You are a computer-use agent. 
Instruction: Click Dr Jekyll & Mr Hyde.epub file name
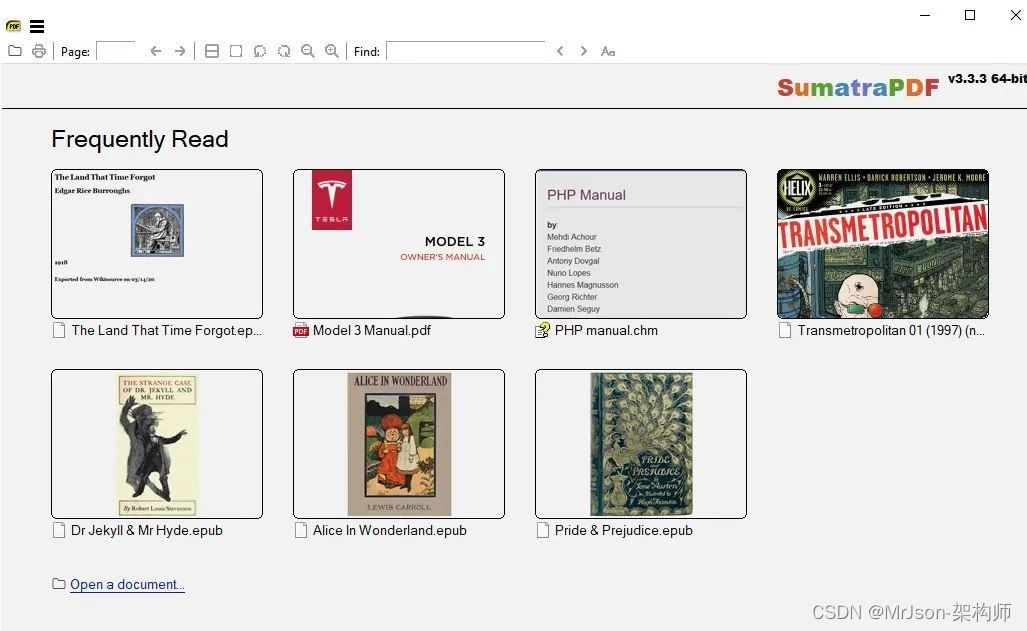pyautogui.click(x=147, y=530)
